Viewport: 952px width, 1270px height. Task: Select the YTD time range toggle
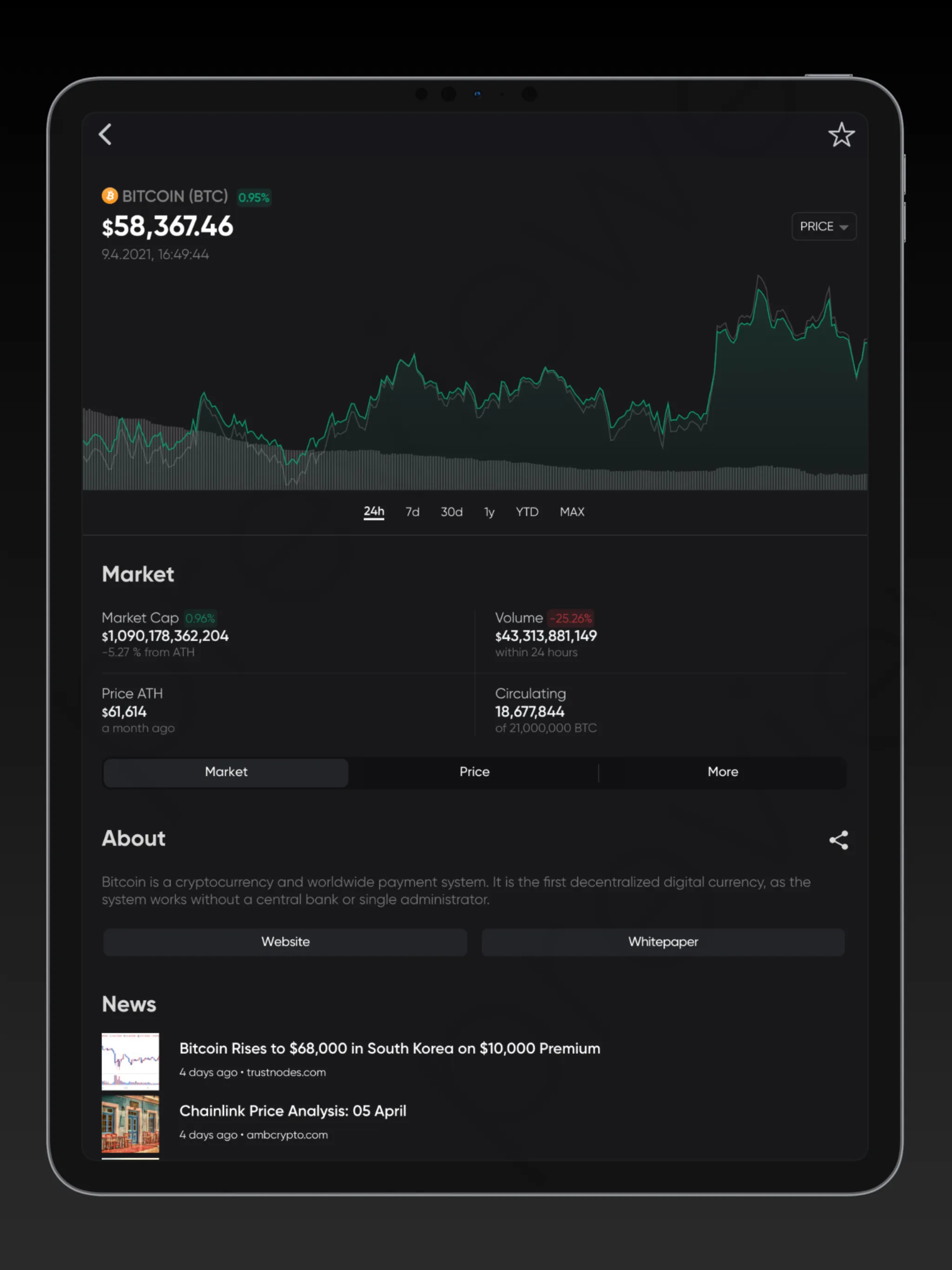tap(527, 512)
